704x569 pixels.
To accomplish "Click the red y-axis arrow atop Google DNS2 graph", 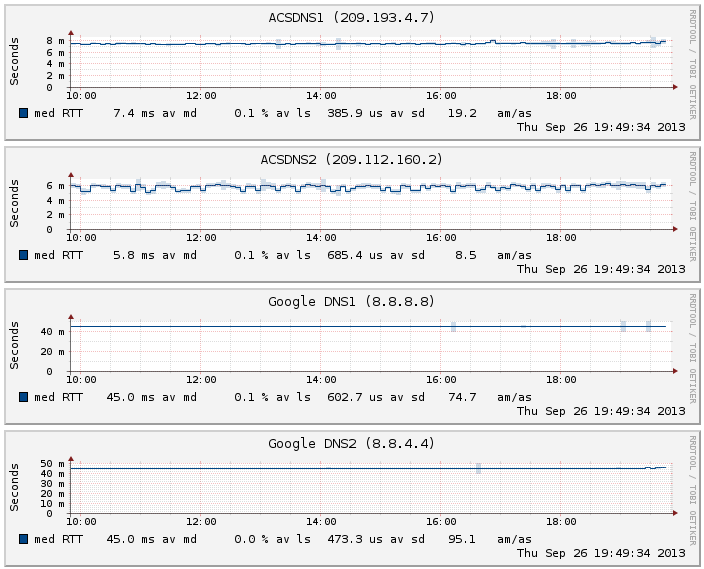I will pyautogui.click(x=70, y=458).
